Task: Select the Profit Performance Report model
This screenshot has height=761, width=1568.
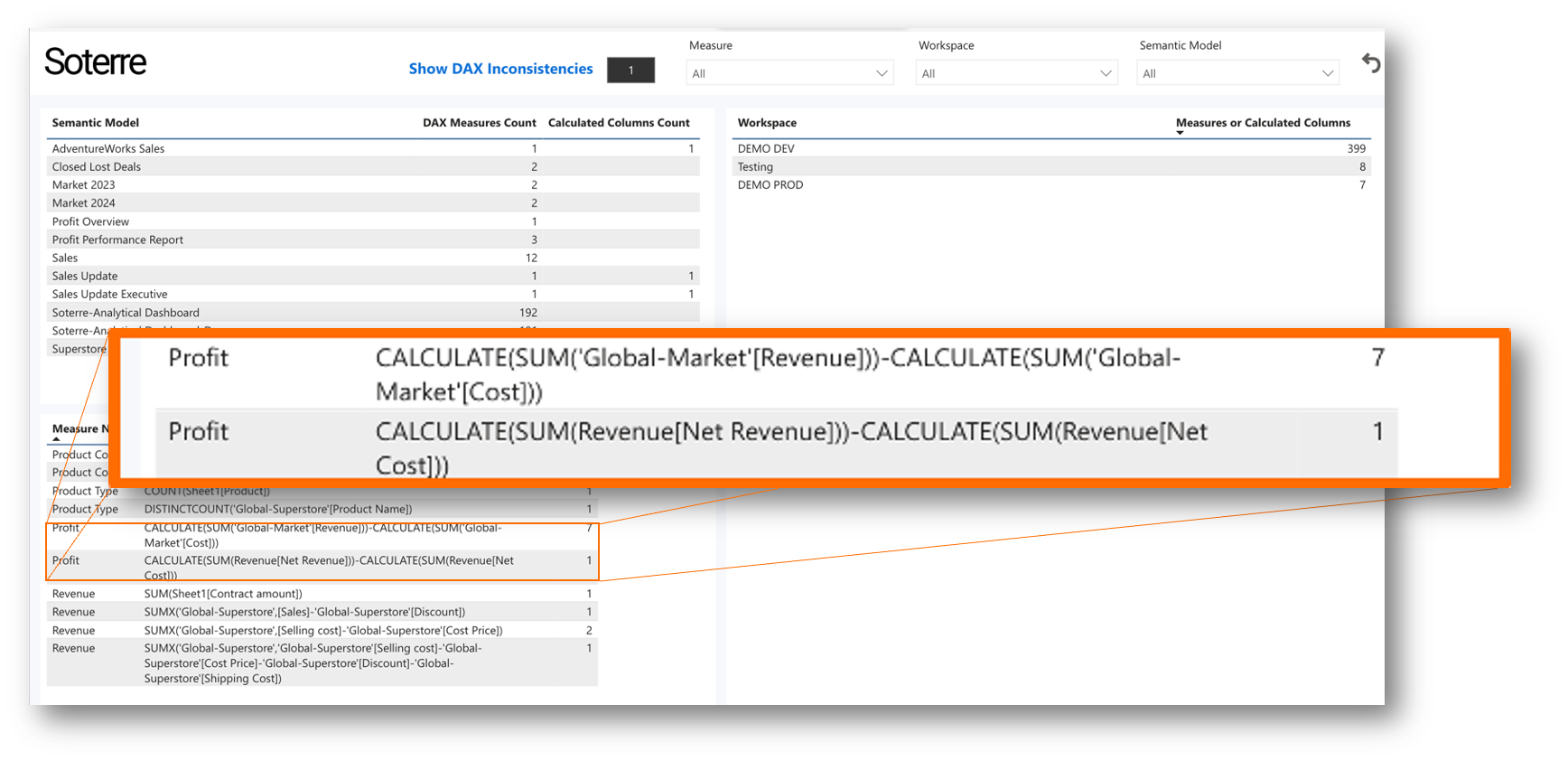Action: tap(117, 240)
